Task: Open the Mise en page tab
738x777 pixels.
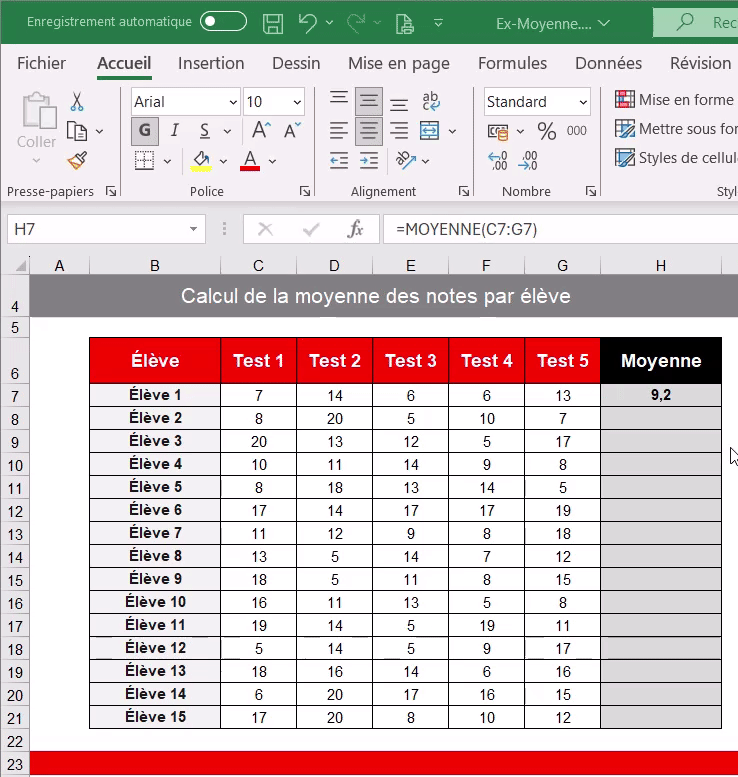Action: [x=398, y=63]
